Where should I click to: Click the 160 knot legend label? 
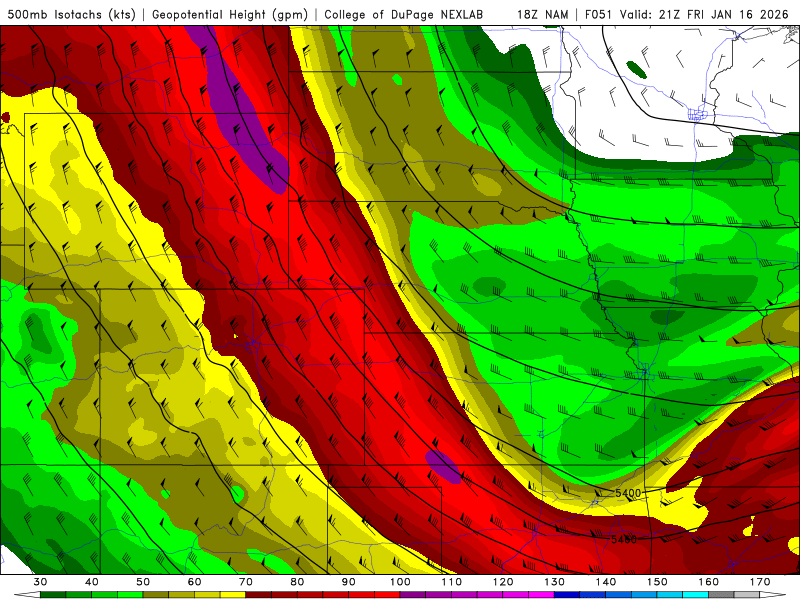[709, 582]
